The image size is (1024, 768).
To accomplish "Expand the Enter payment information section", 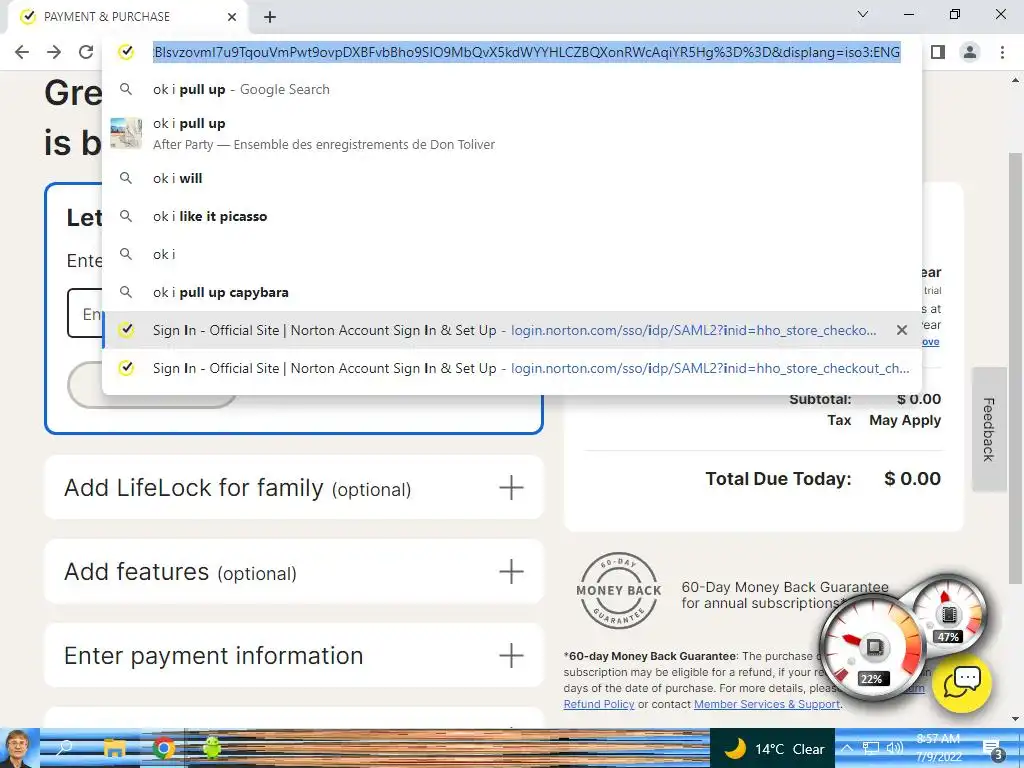I will point(294,655).
